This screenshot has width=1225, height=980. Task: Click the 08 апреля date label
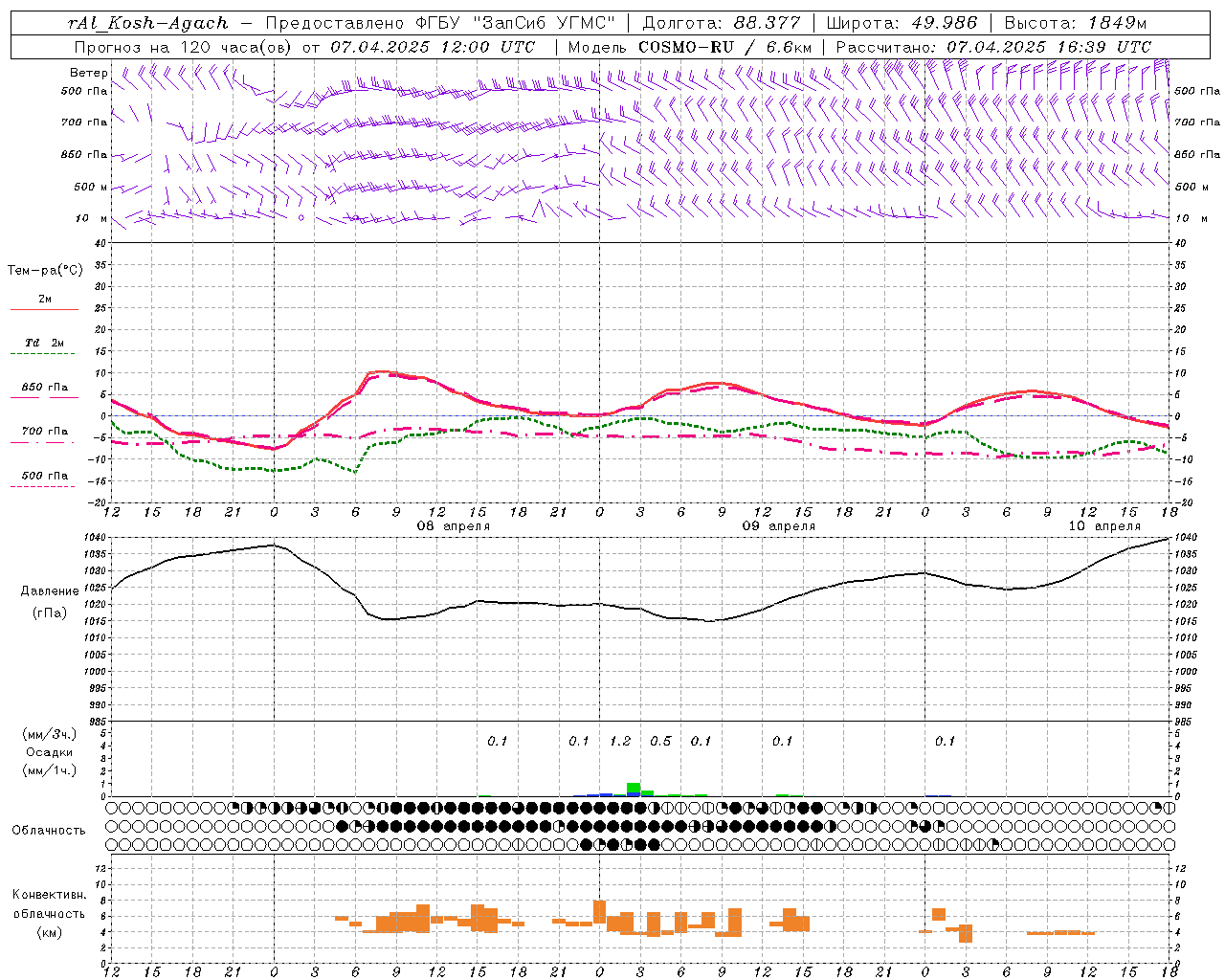[454, 526]
